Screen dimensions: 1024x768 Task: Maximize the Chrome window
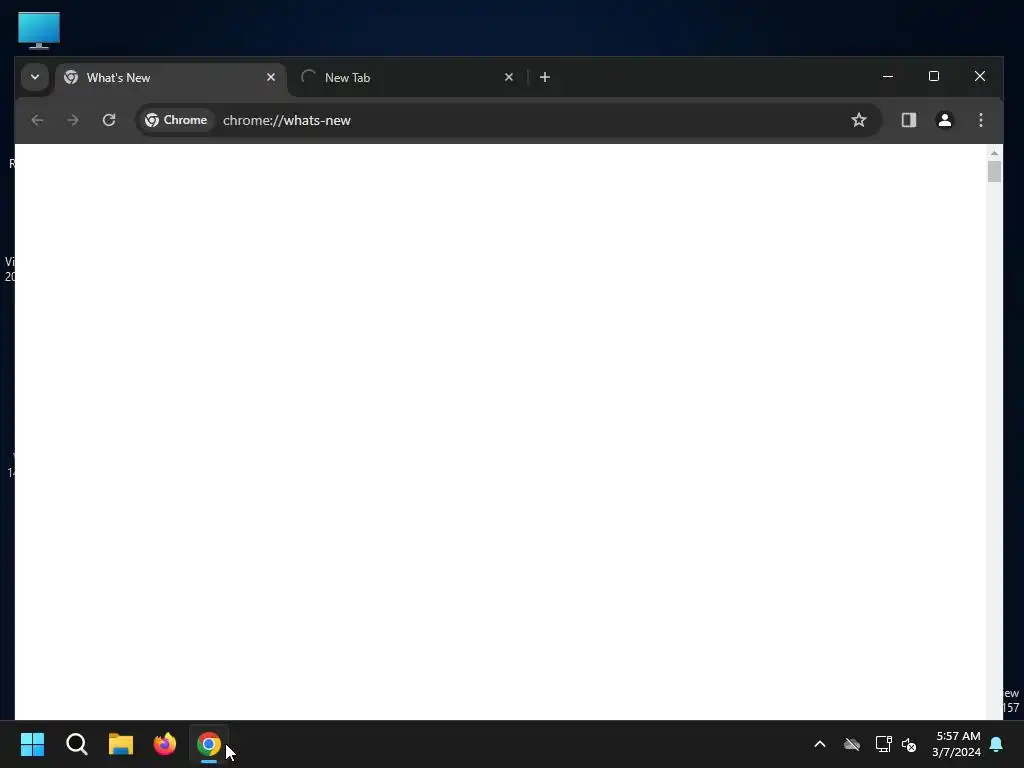tap(934, 76)
